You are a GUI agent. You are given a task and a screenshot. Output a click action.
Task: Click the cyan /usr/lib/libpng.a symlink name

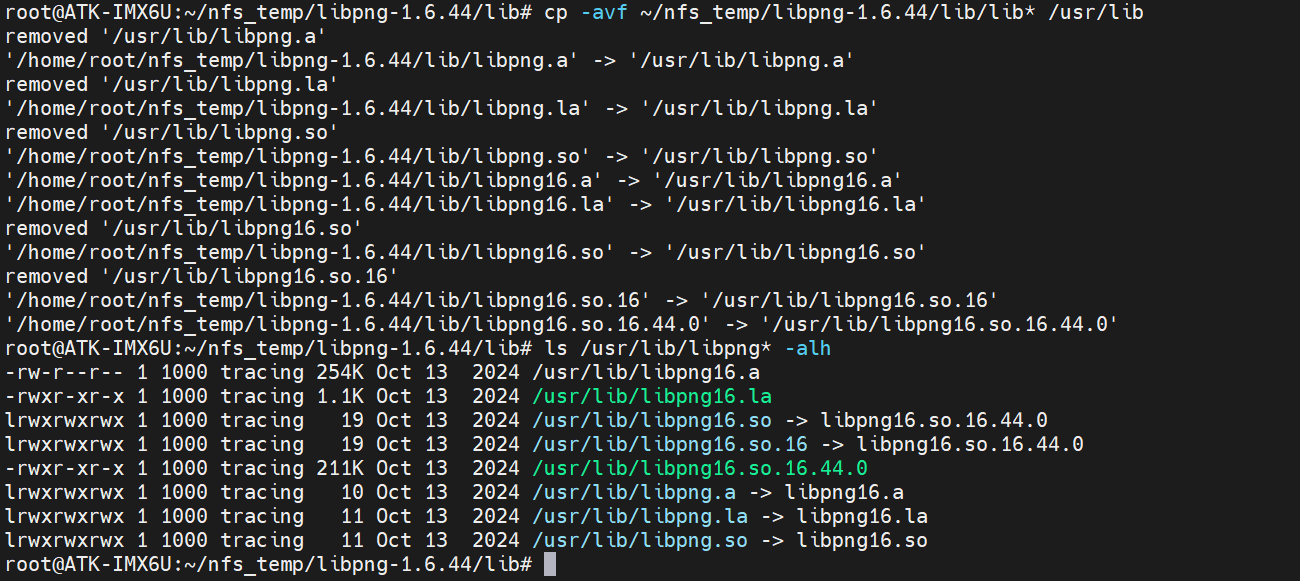pos(634,492)
